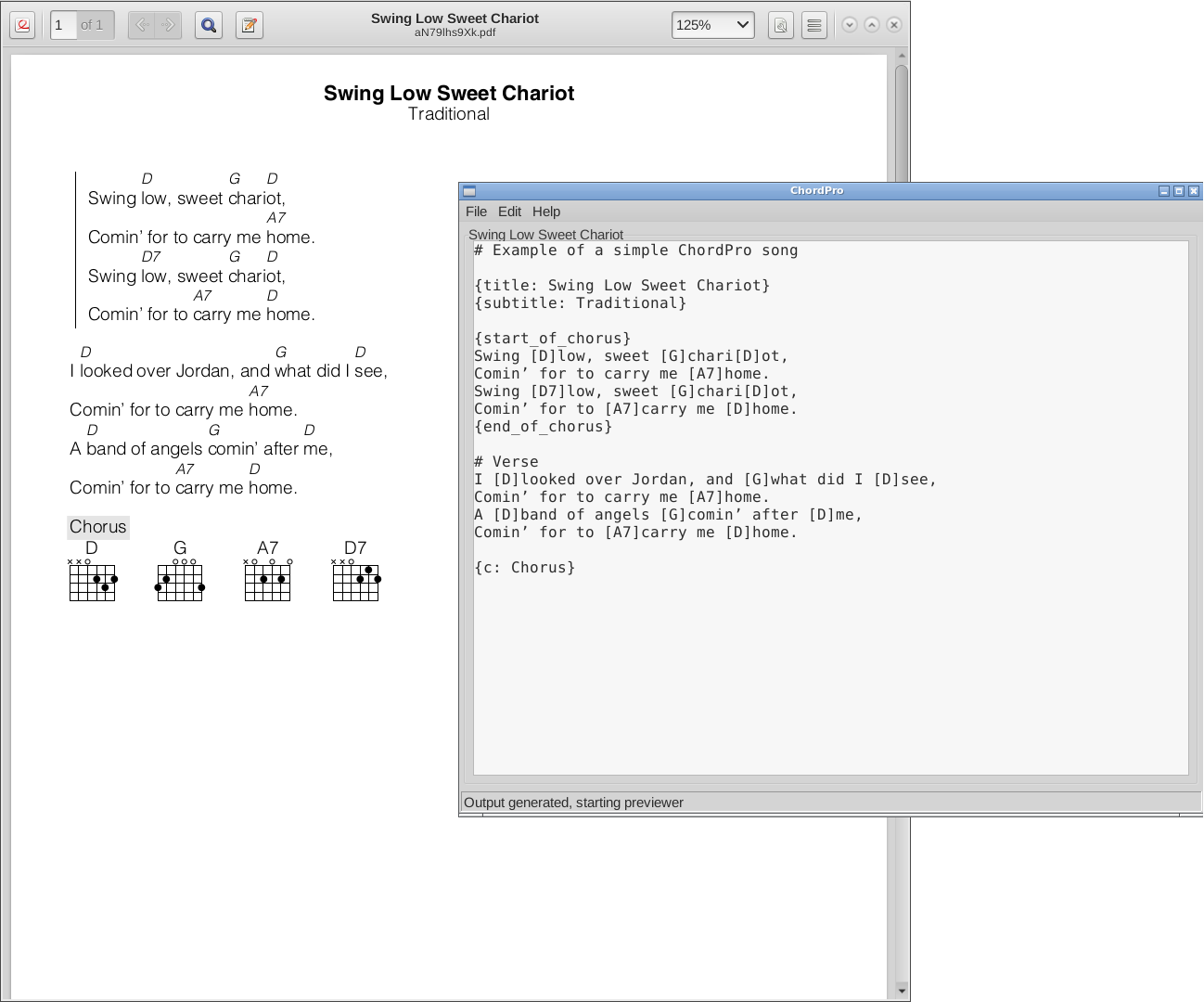Screen dimensions: 1204x1002
Task: Click the "{start_of_chorus}" directive in the editor
Action: [x=552, y=339]
